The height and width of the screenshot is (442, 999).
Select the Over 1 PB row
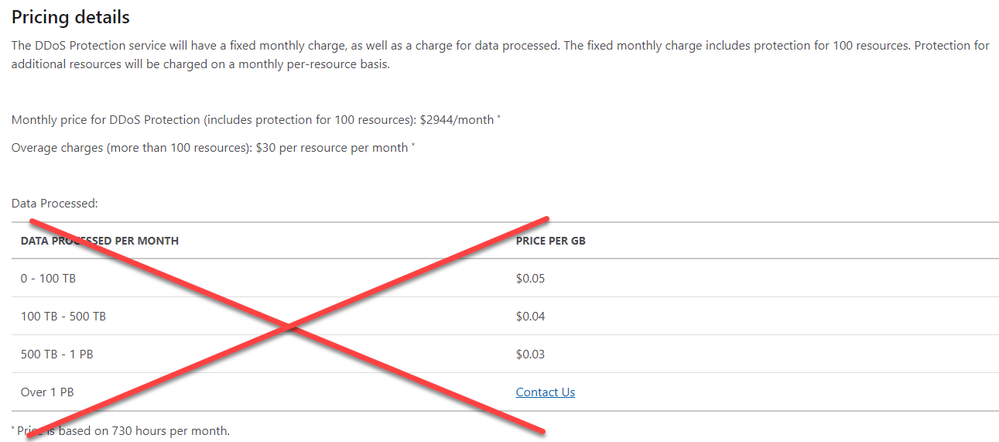(x=505, y=392)
